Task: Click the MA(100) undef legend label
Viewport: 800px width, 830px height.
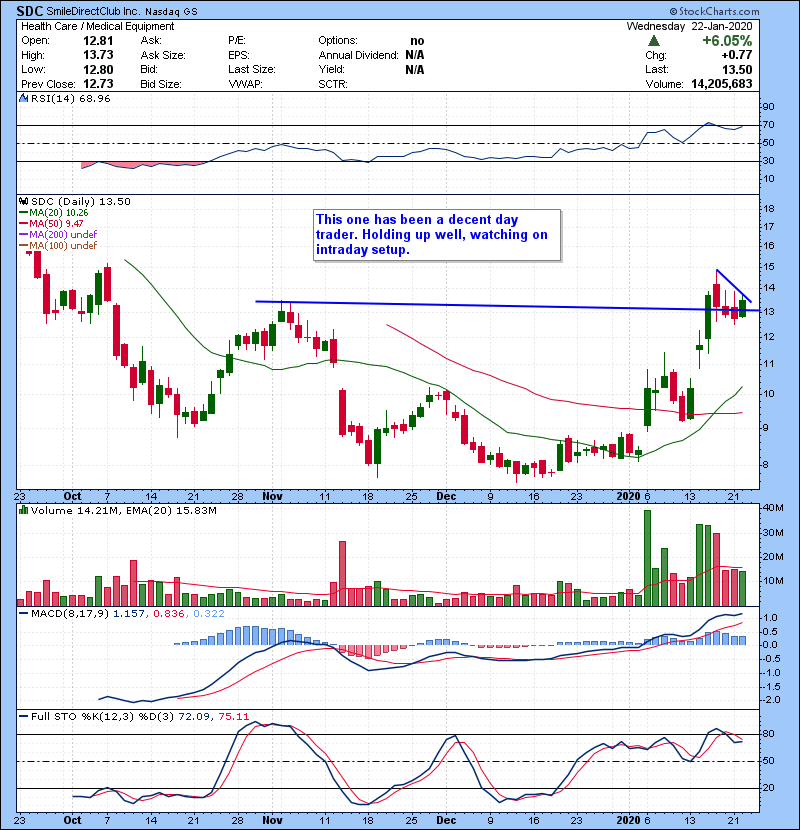Action: (64, 246)
